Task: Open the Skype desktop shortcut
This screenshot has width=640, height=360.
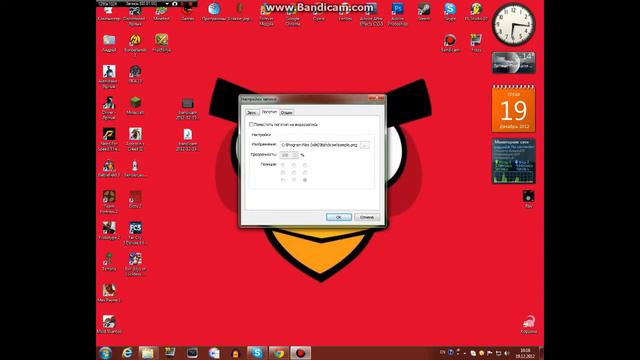Action: click(450, 11)
